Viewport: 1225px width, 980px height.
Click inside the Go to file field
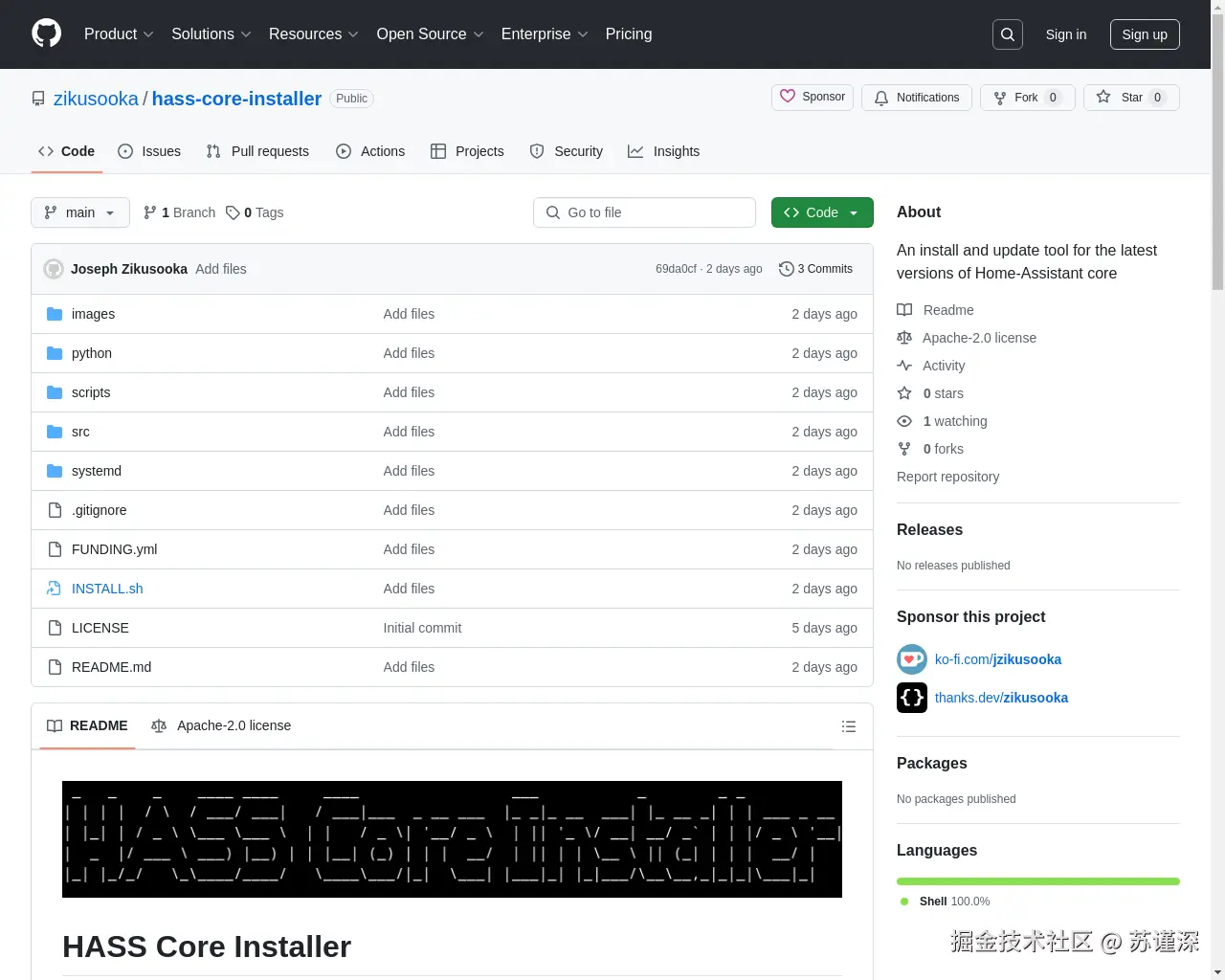tap(644, 212)
